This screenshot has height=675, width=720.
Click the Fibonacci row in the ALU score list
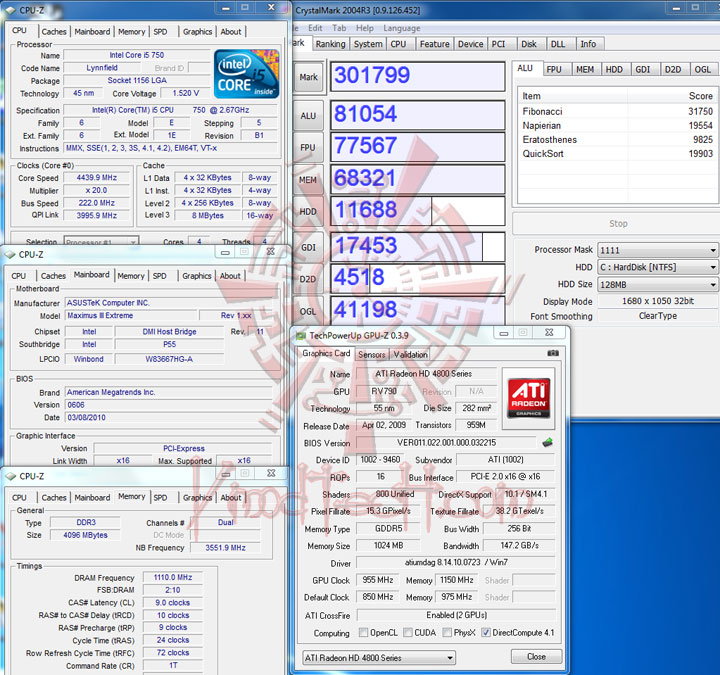pyautogui.click(x=617, y=112)
